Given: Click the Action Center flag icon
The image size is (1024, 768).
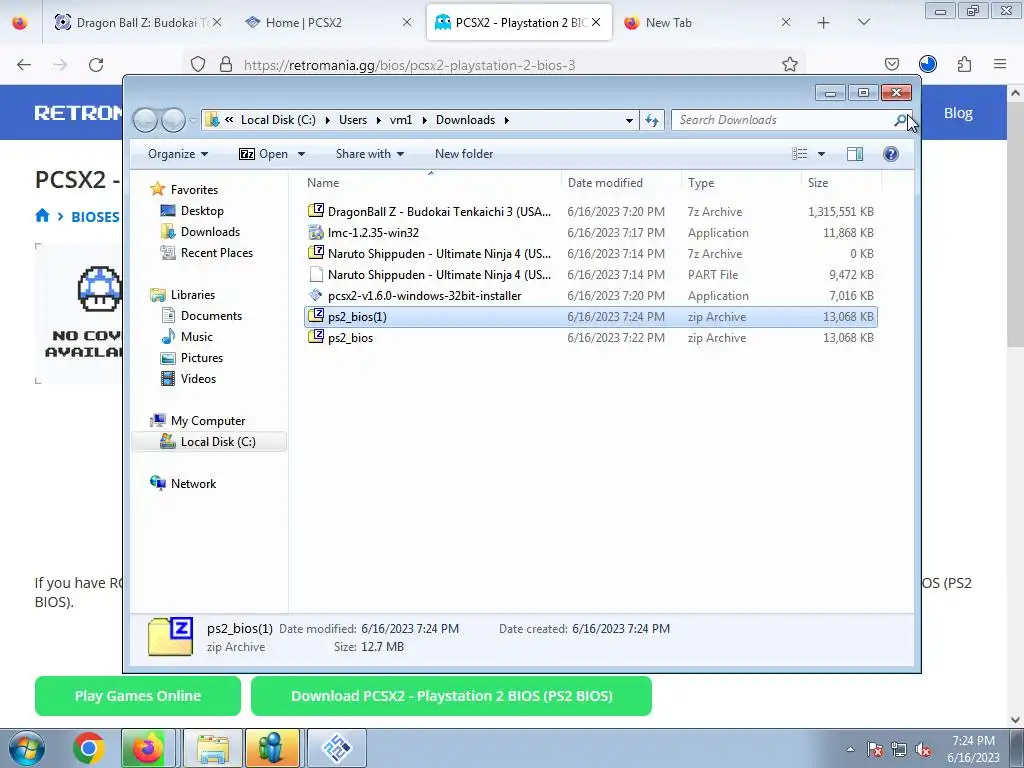Looking at the screenshot, I should pyautogui.click(x=874, y=750).
